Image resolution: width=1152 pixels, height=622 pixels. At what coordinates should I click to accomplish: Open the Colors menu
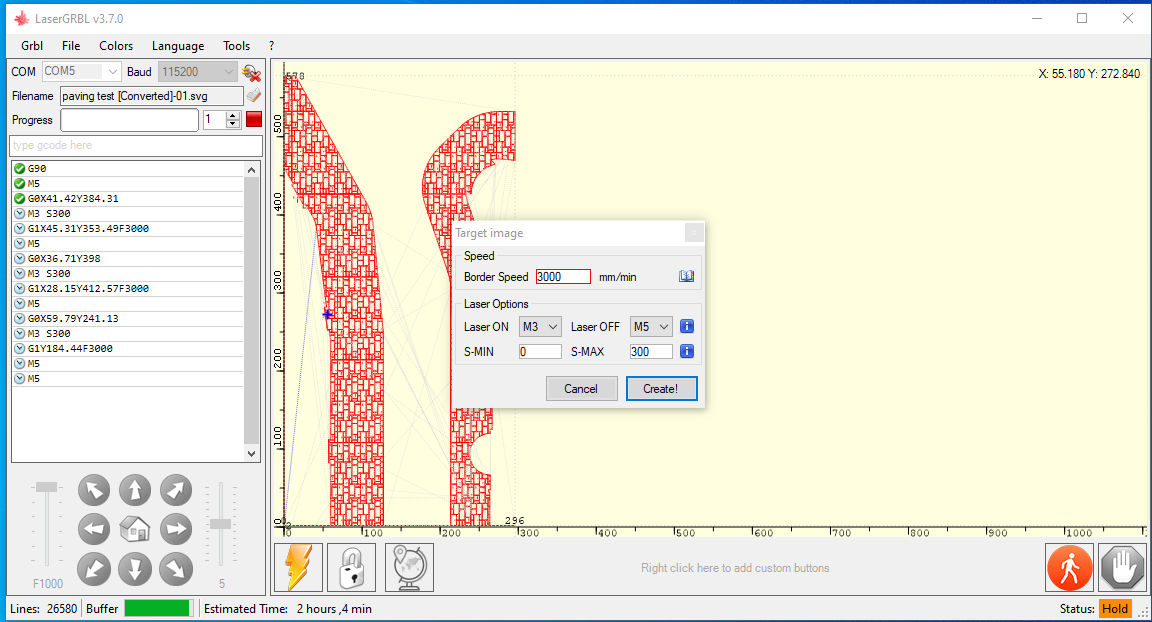point(116,46)
